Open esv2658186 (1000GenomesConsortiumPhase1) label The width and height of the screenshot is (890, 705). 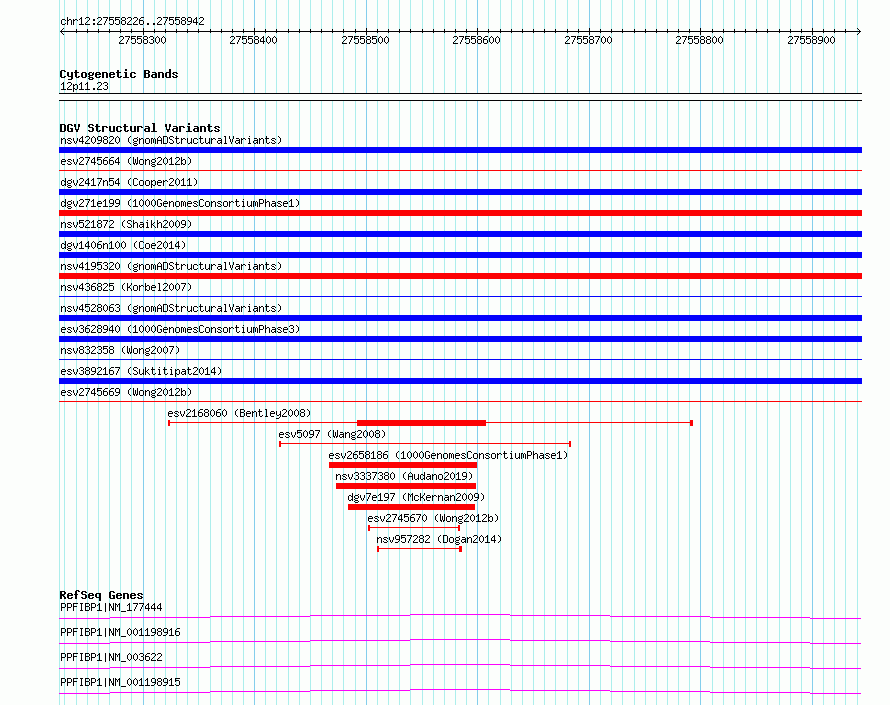(x=448, y=455)
